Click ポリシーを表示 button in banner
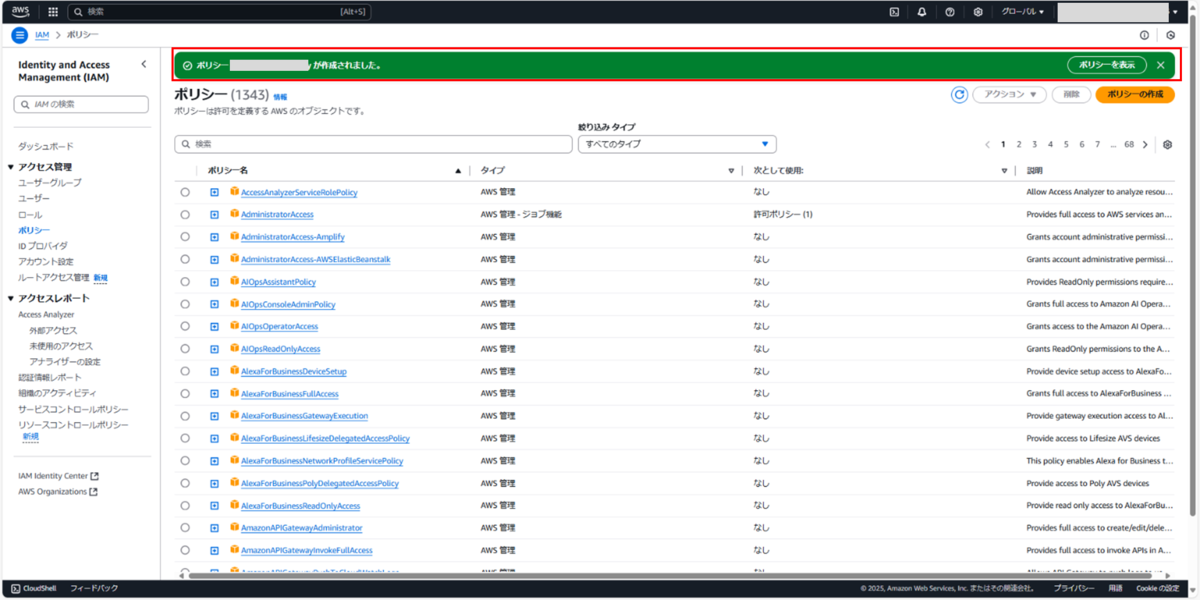Image resolution: width=1200 pixels, height=600 pixels. (x=1106, y=65)
